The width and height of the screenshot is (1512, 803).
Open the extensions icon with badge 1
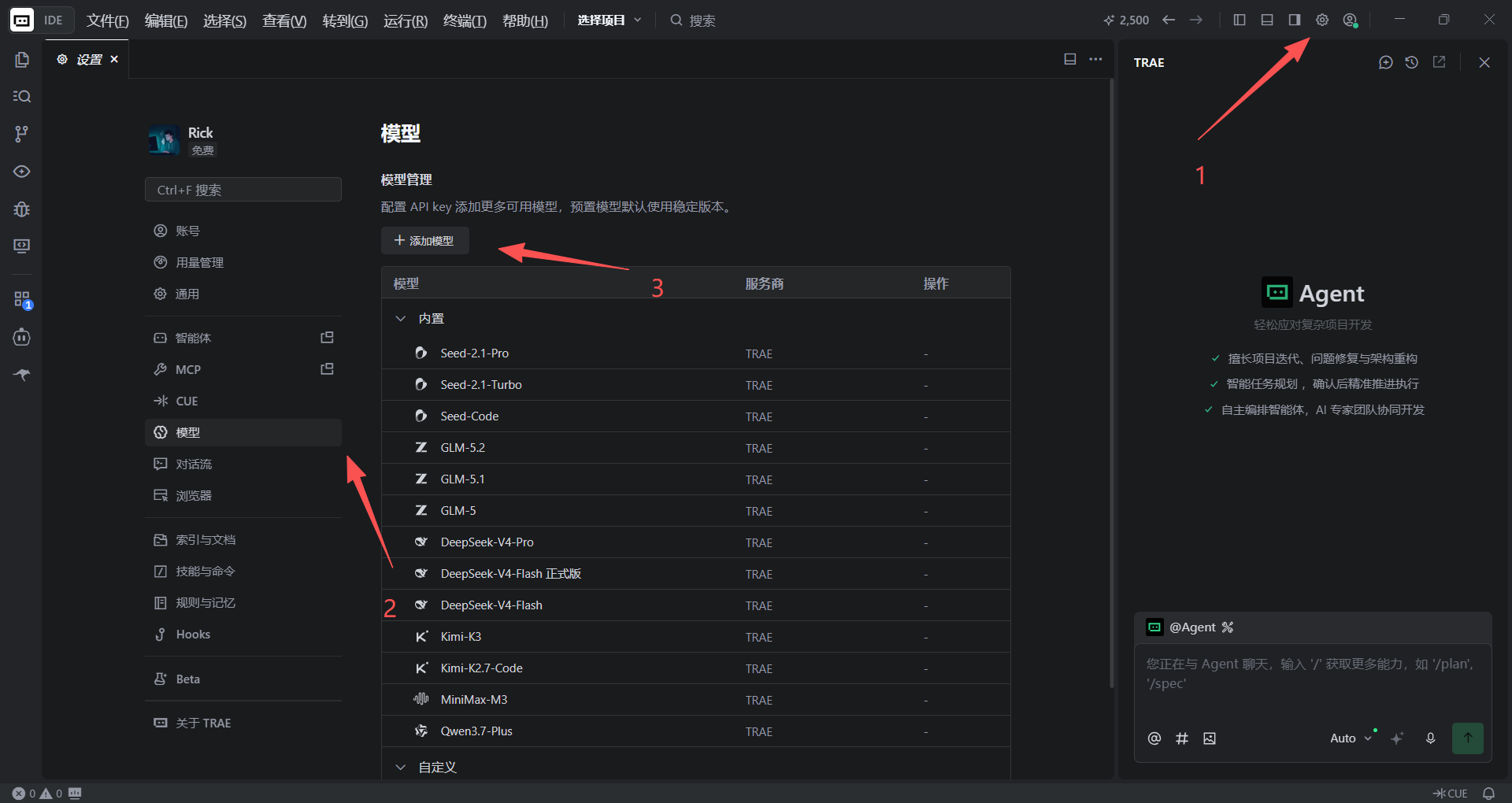coord(22,299)
